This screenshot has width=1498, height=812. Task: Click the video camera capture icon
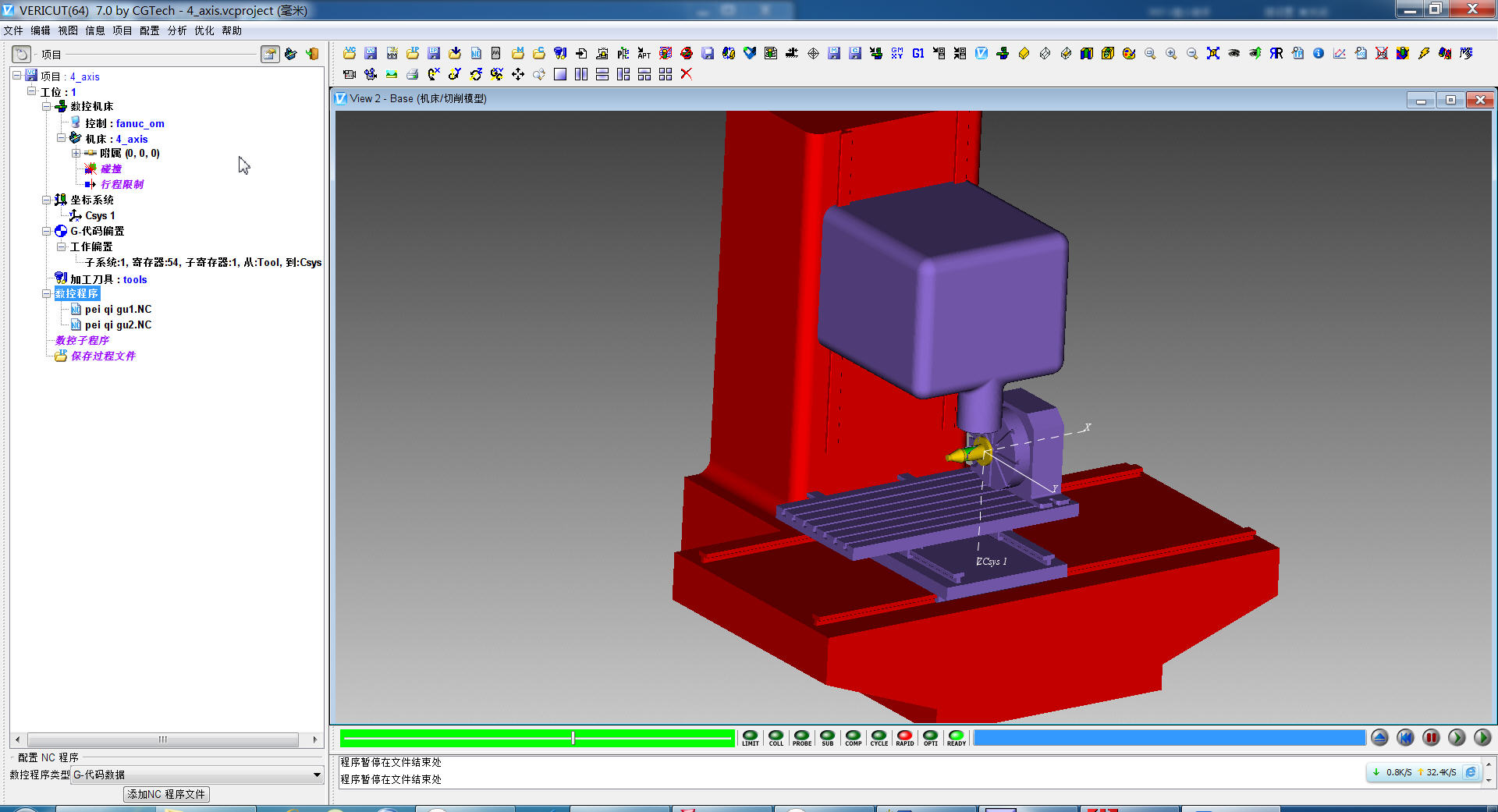350,74
